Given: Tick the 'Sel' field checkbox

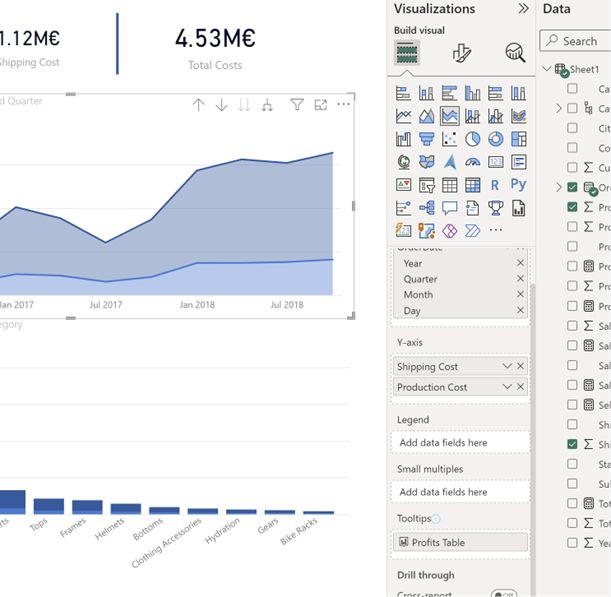Looking at the screenshot, I should click(572, 404).
